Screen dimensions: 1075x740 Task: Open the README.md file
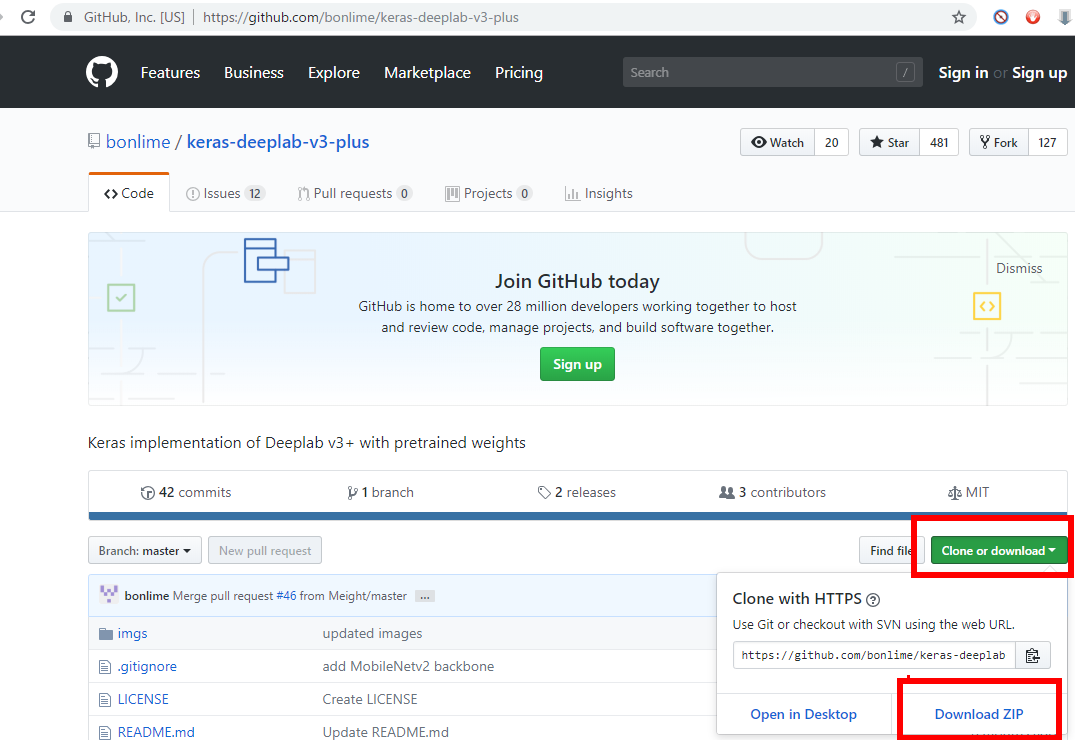(156, 732)
